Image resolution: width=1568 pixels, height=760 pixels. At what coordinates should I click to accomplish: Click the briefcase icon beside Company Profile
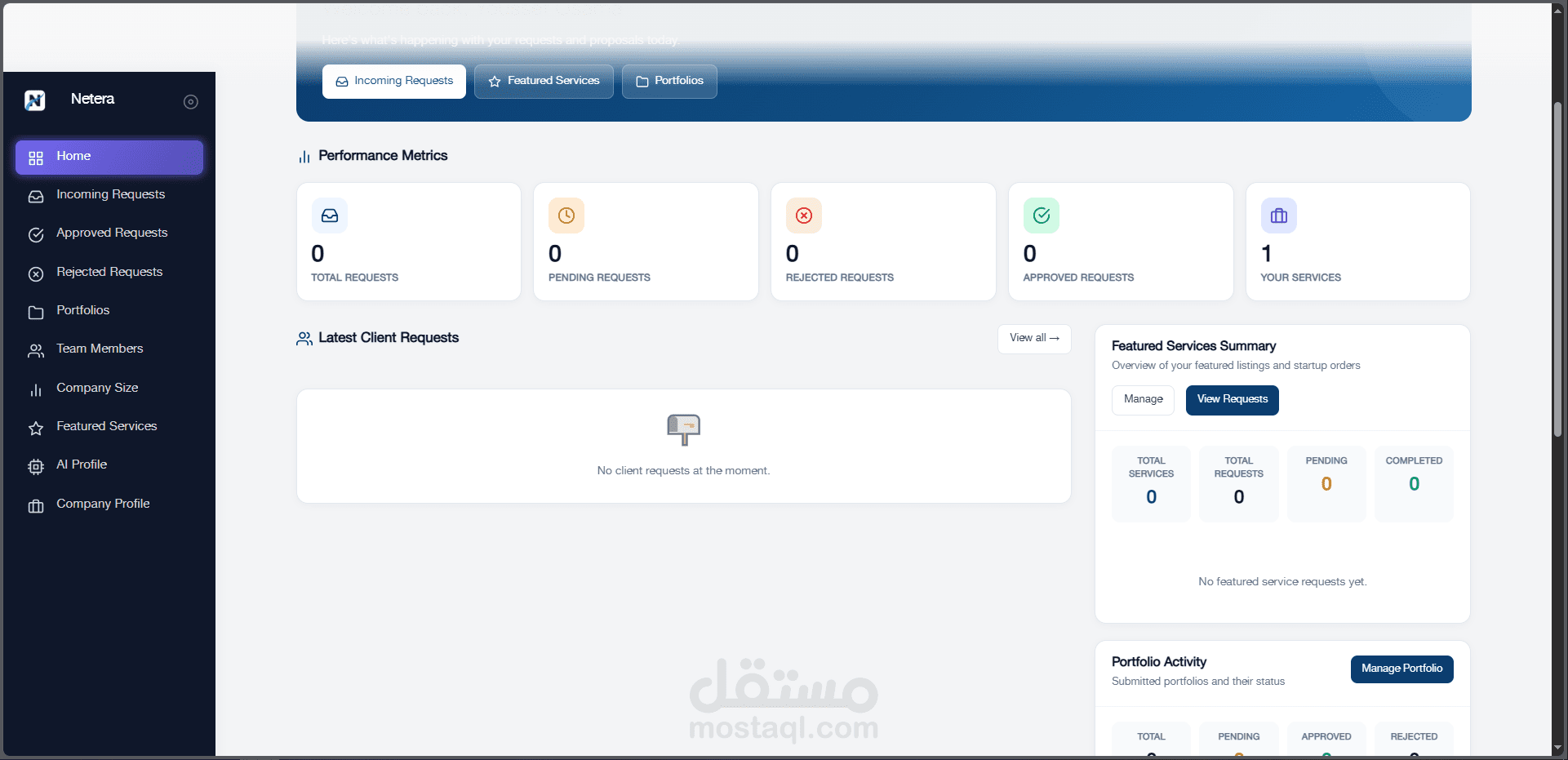36,506
